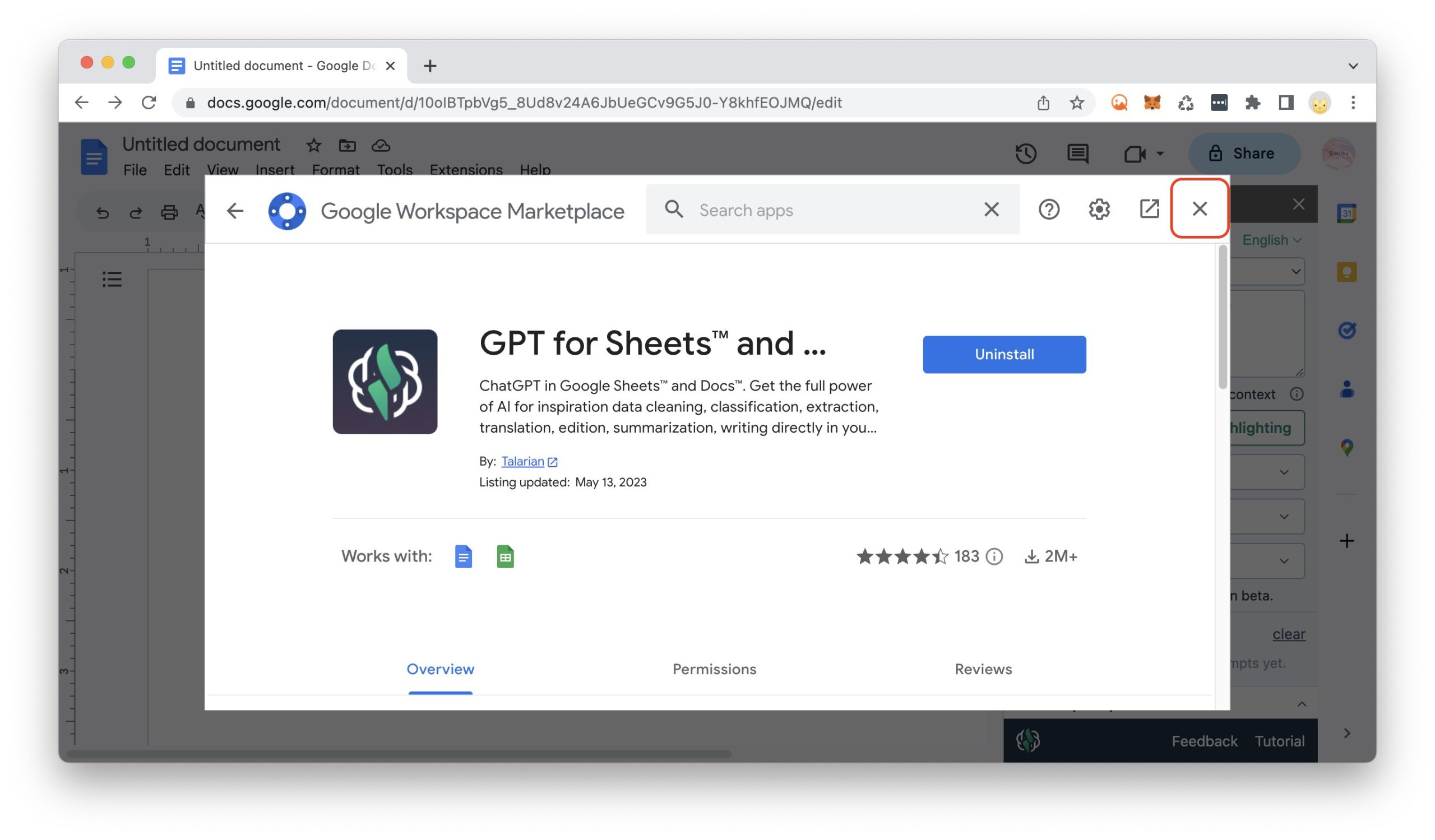
Task: Click the Google Docs icon under Works with
Action: (x=463, y=556)
